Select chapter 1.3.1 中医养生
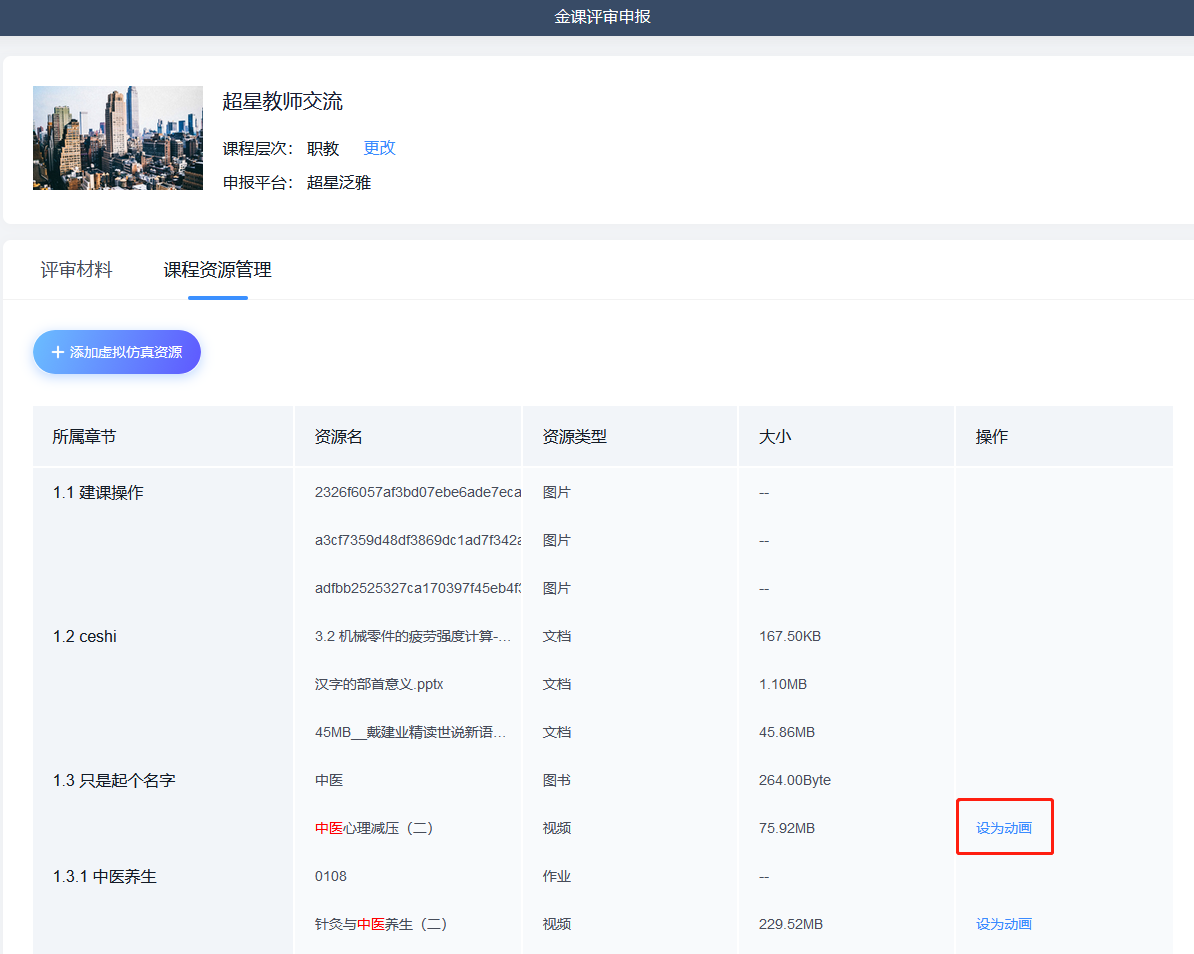1194x954 pixels. [105, 876]
